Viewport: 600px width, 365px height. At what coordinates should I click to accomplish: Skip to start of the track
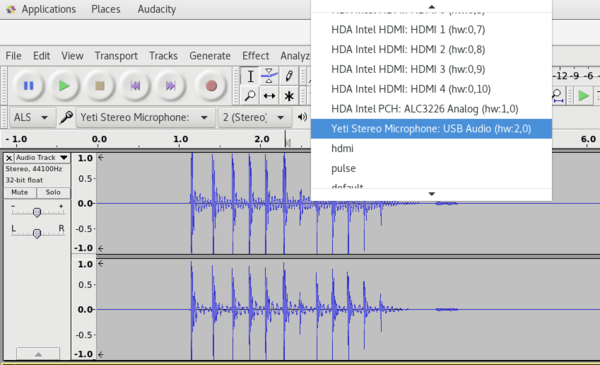pos(135,86)
